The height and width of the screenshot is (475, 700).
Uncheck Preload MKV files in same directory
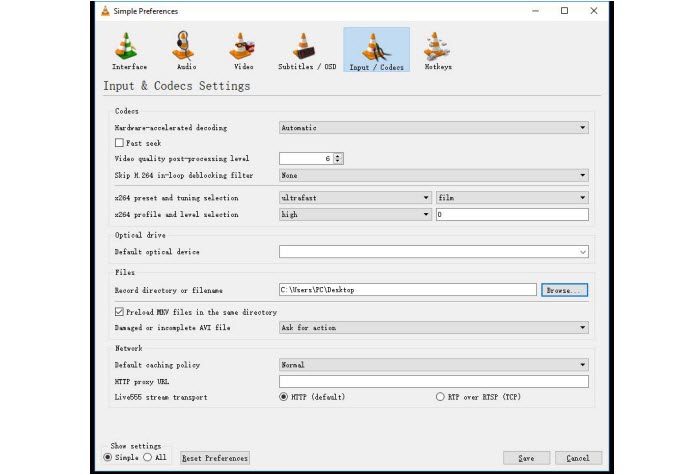pos(119,312)
